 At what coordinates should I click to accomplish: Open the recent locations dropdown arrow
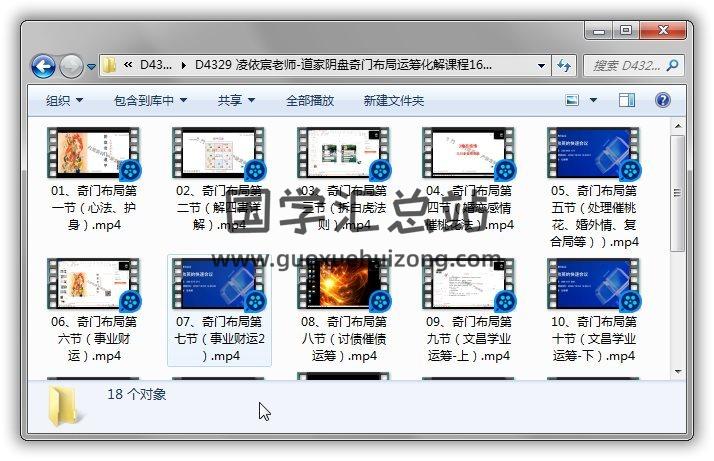(x=92, y=67)
